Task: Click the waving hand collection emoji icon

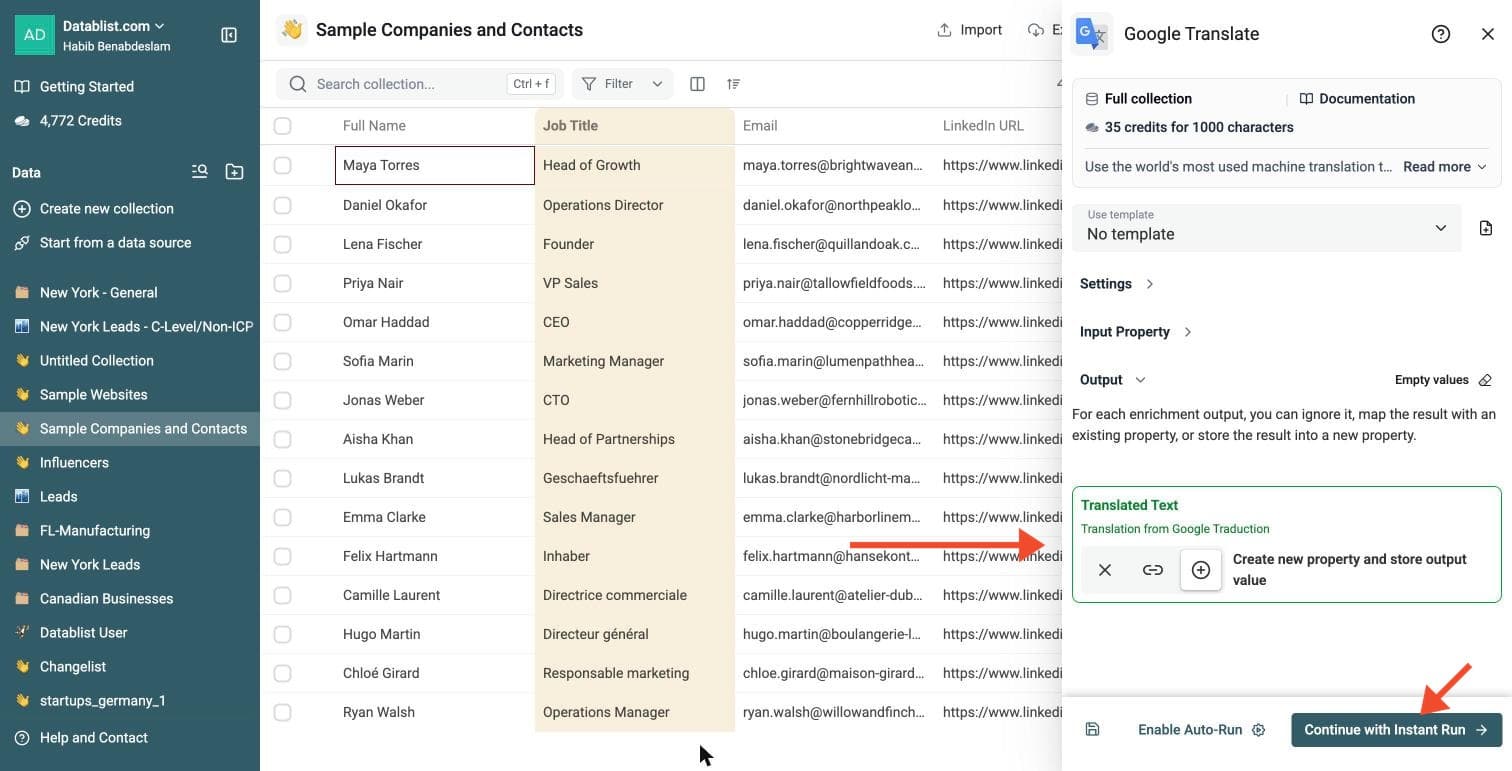Action: [x=292, y=30]
